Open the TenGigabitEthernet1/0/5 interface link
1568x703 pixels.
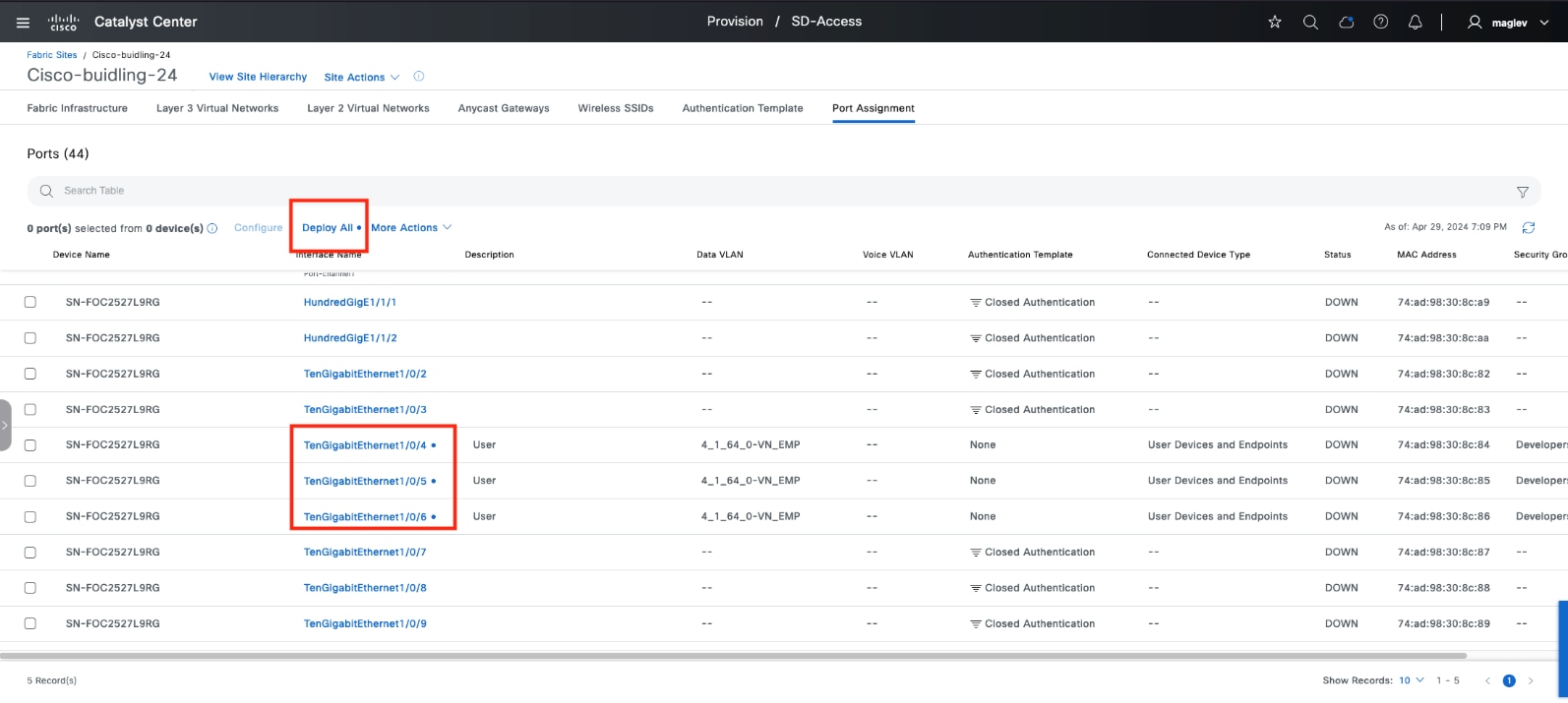click(x=365, y=481)
